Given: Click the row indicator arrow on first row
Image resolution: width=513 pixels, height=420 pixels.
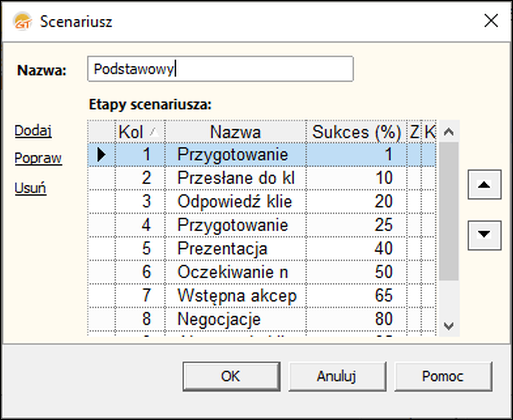Looking at the screenshot, I should pos(101,155).
